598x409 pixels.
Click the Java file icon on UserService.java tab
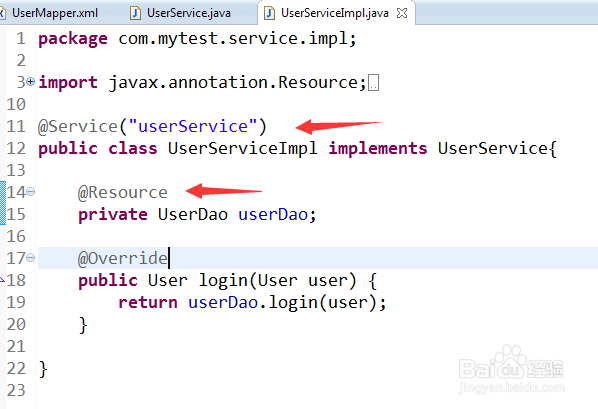pos(135,13)
